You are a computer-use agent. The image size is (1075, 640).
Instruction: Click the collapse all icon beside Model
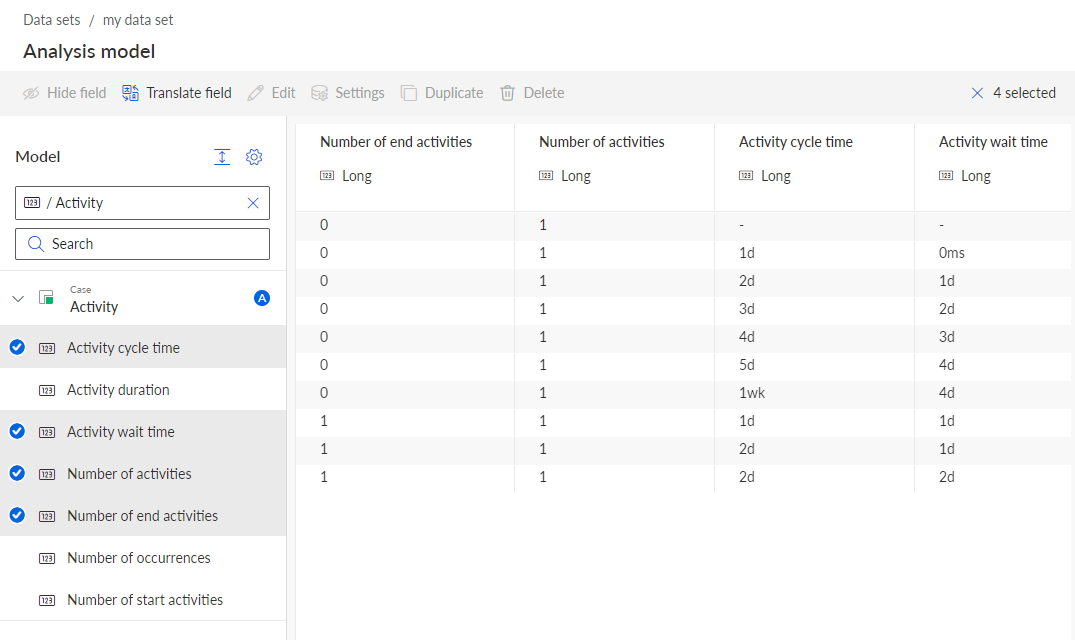coord(222,157)
